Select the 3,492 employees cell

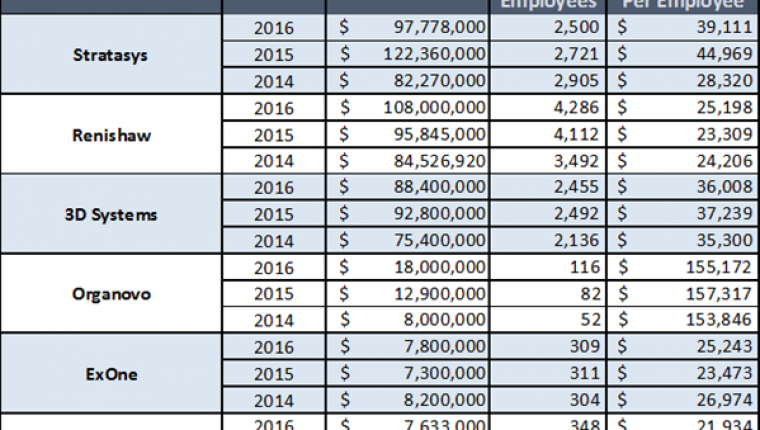pyautogui.click(x=548, y=160)
